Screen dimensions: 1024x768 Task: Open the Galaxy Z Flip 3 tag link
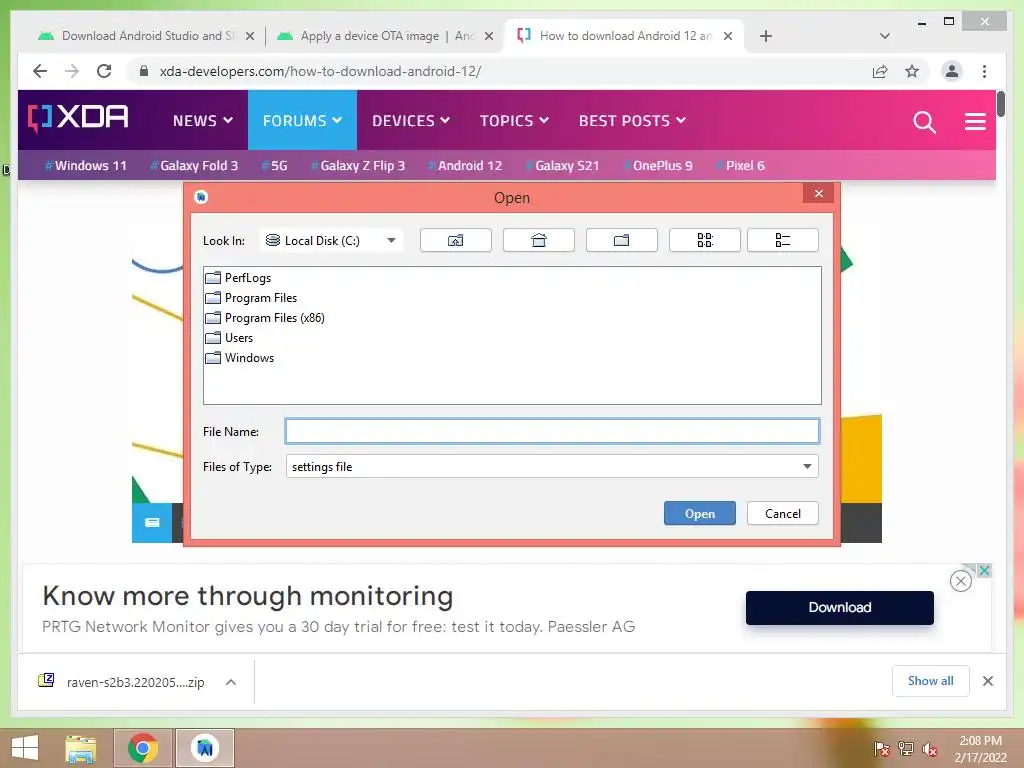coord(358,165)
